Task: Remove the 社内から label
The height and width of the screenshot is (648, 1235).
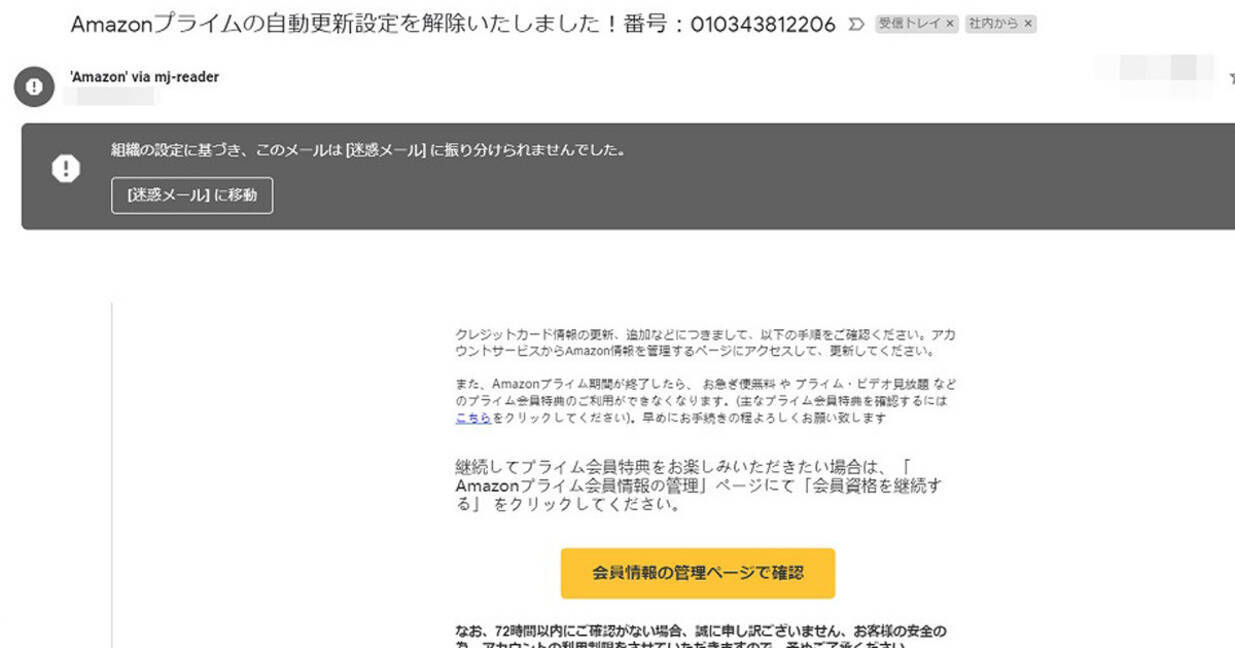Action: (x=1028, y=24)
